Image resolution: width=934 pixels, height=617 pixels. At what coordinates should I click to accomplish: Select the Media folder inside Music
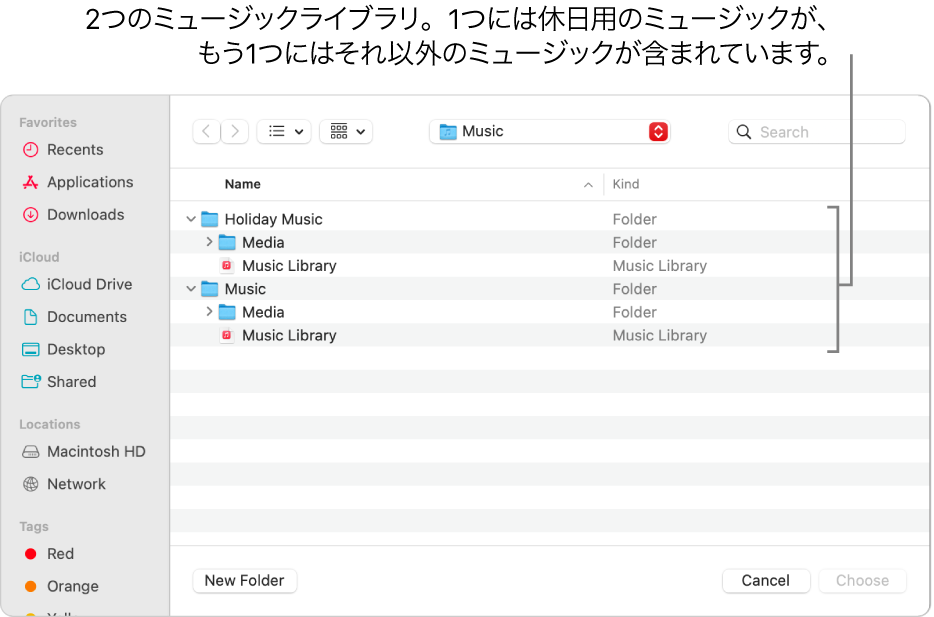coord(549,312)
